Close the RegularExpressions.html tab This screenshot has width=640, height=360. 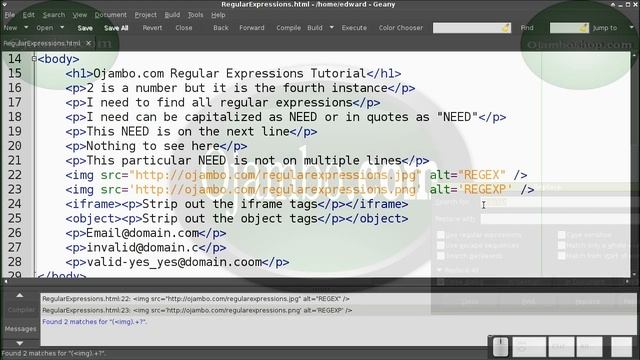pyautogui.click(x=88, y=43)
